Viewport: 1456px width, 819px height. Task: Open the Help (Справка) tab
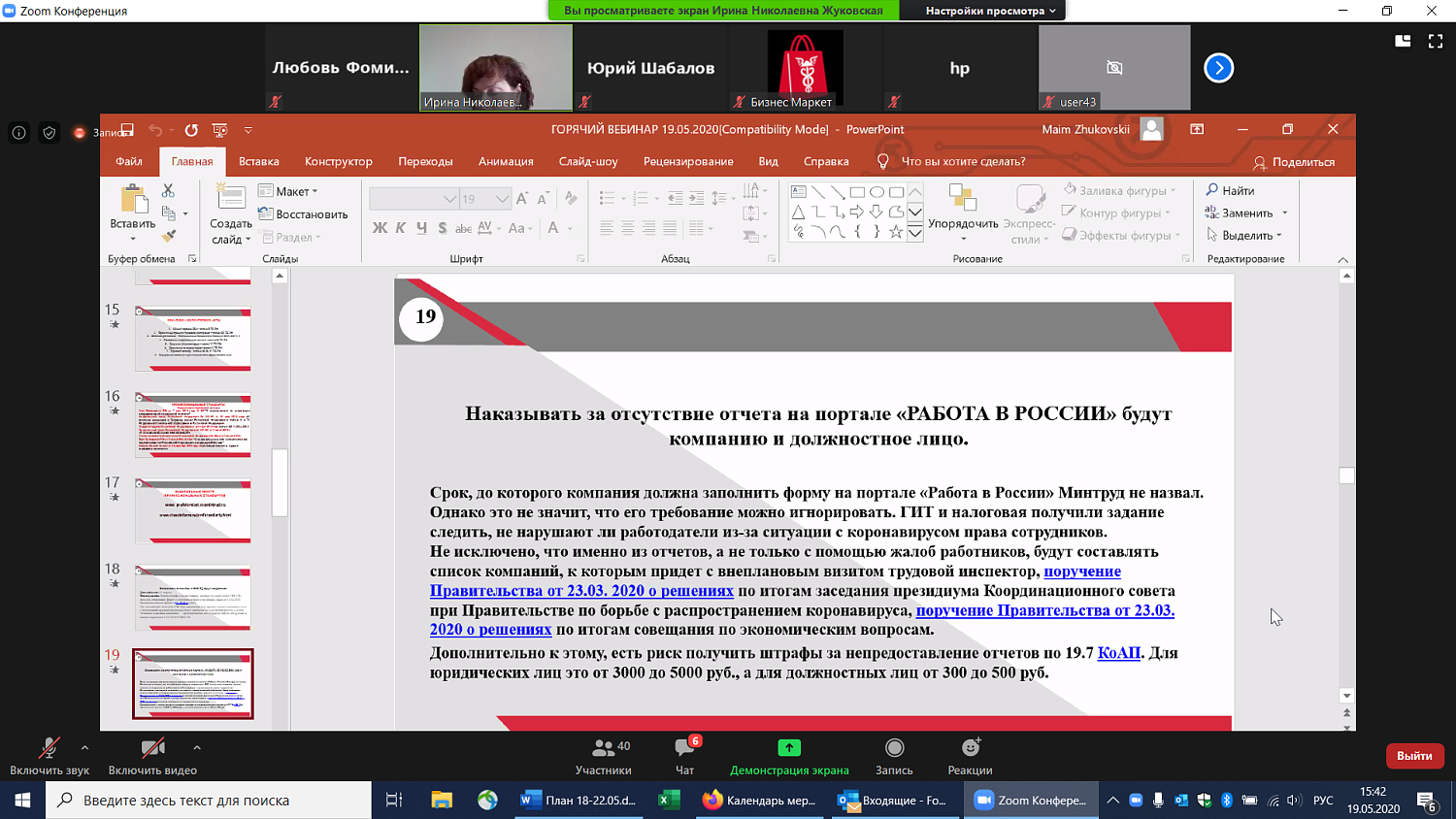[826, 161]
